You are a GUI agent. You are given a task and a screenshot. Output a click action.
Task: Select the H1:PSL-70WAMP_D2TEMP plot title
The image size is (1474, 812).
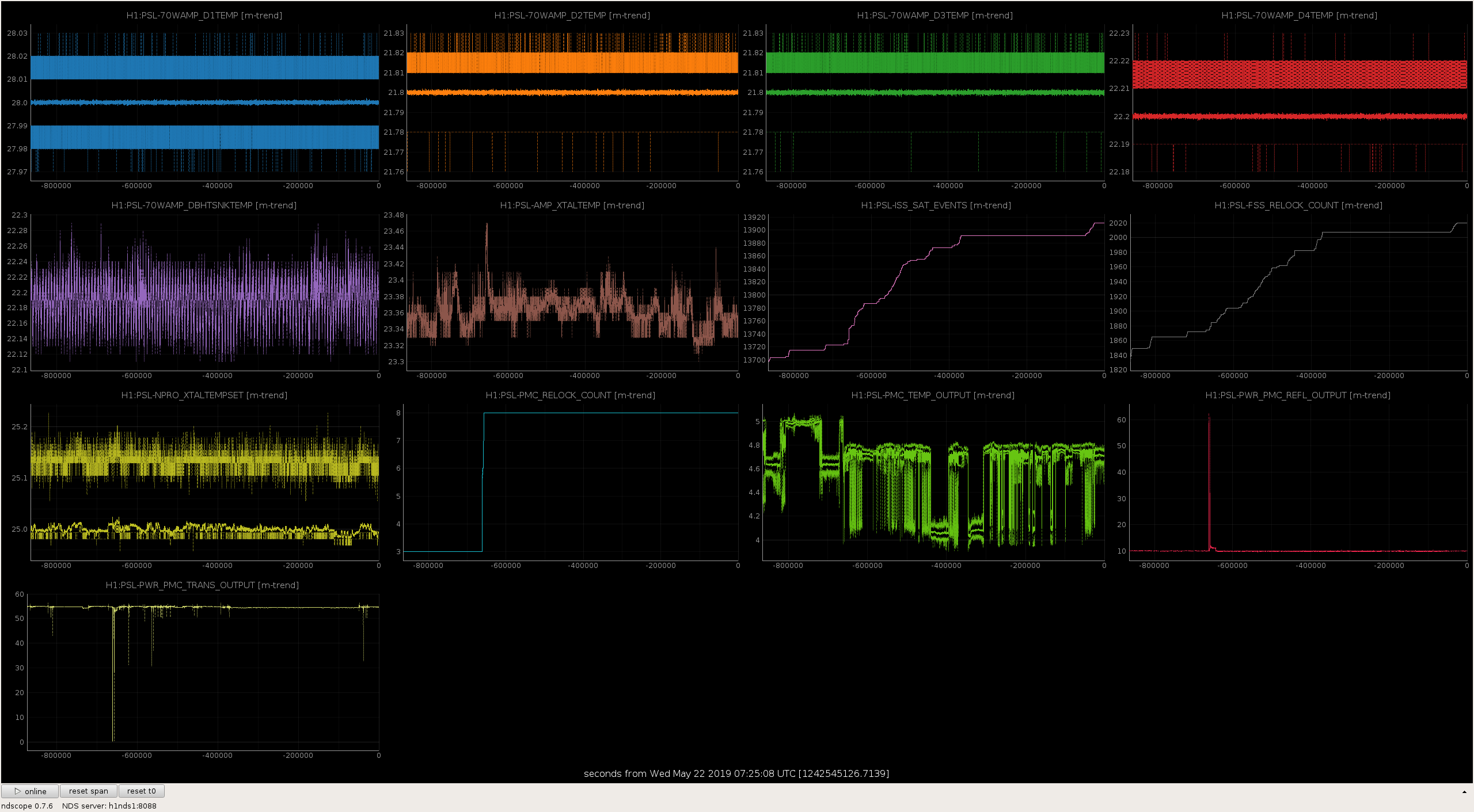[x=572, y=16]
